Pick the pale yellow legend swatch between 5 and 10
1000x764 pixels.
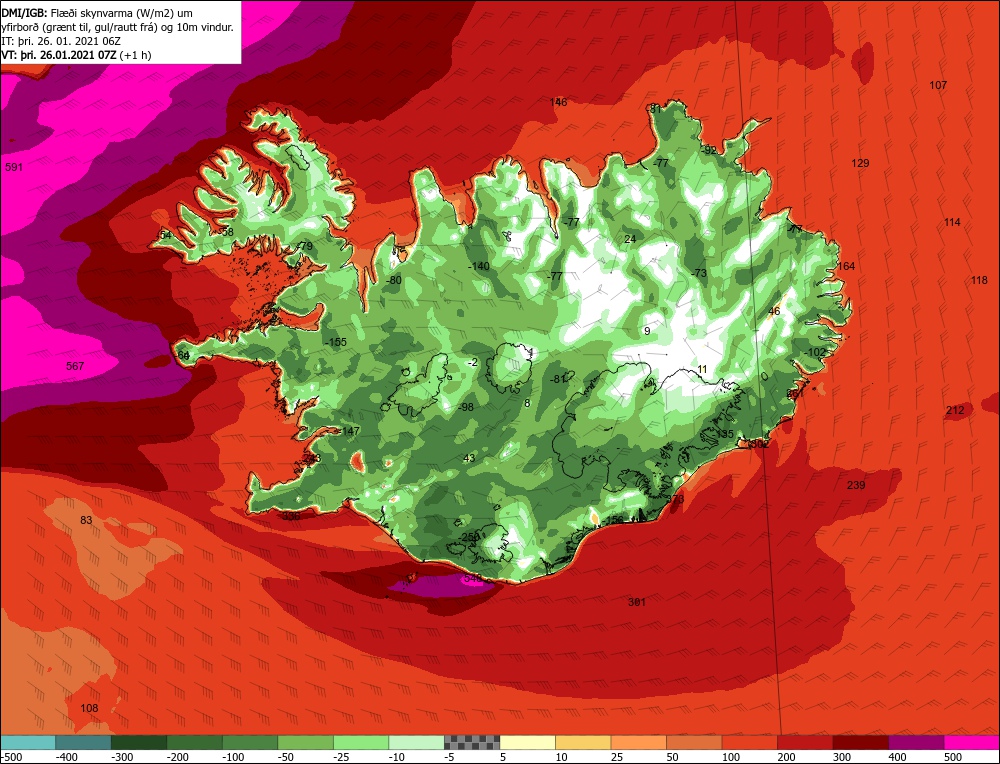click(527, 742)
